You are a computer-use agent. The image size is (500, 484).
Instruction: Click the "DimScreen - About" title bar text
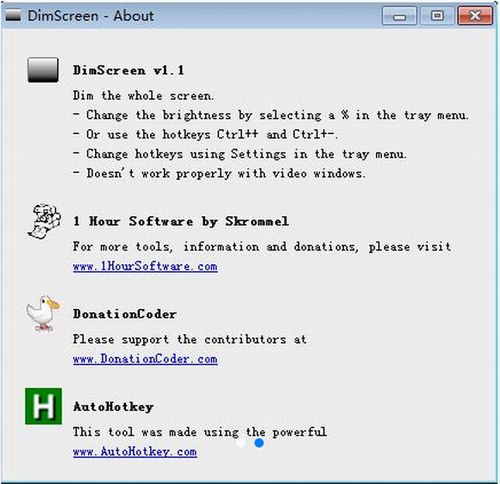(91, 16)
